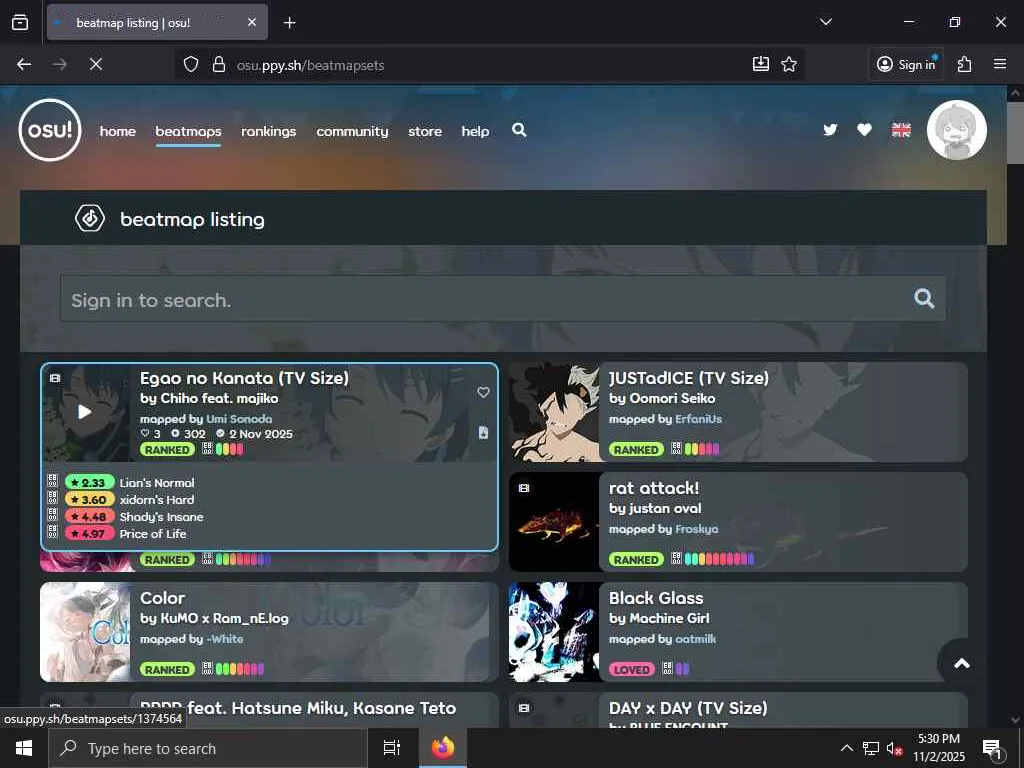Click JUSTadICE cover thumbnail

tap(554, 412)
